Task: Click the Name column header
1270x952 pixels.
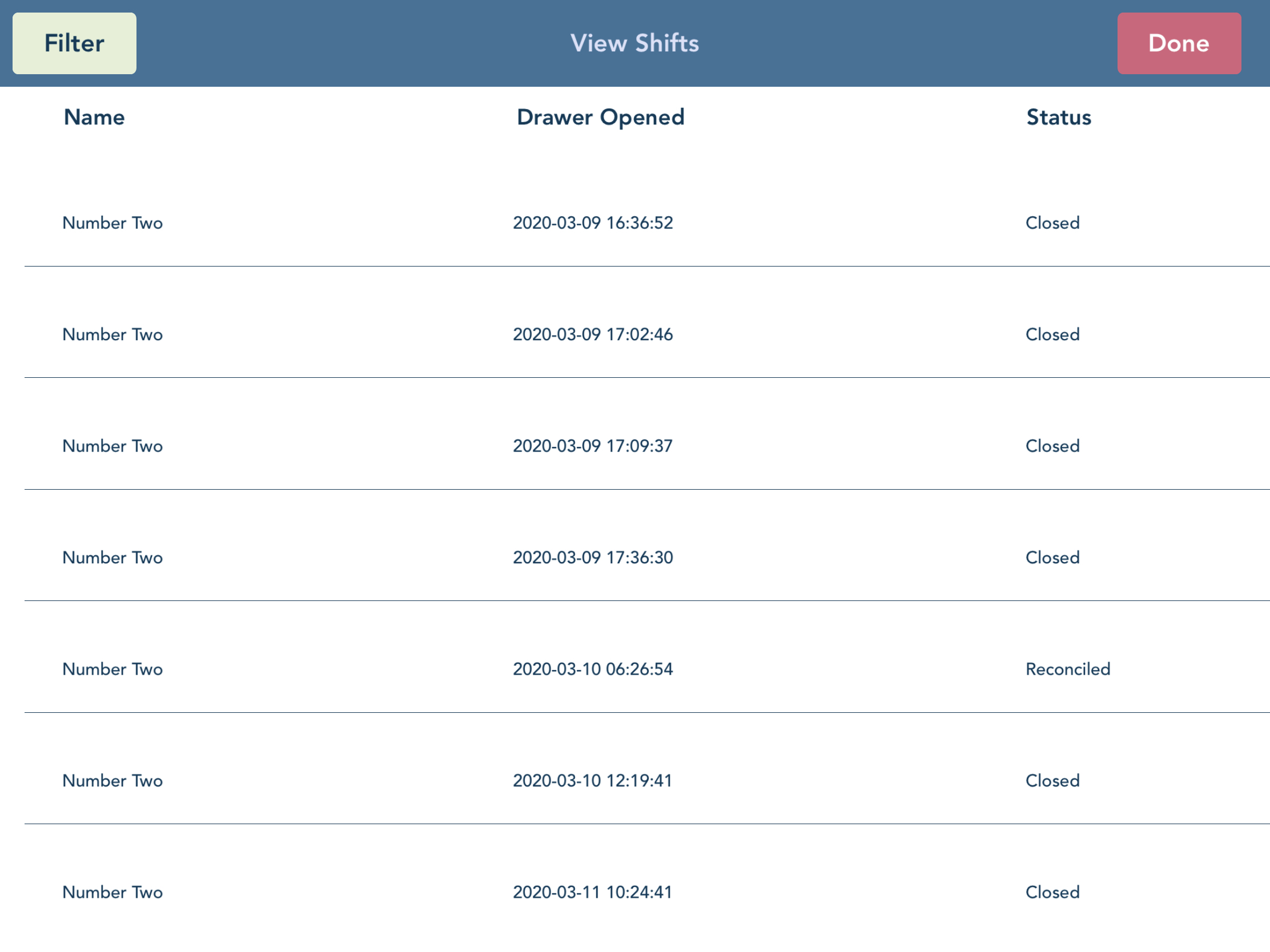Action: point(94,117)
